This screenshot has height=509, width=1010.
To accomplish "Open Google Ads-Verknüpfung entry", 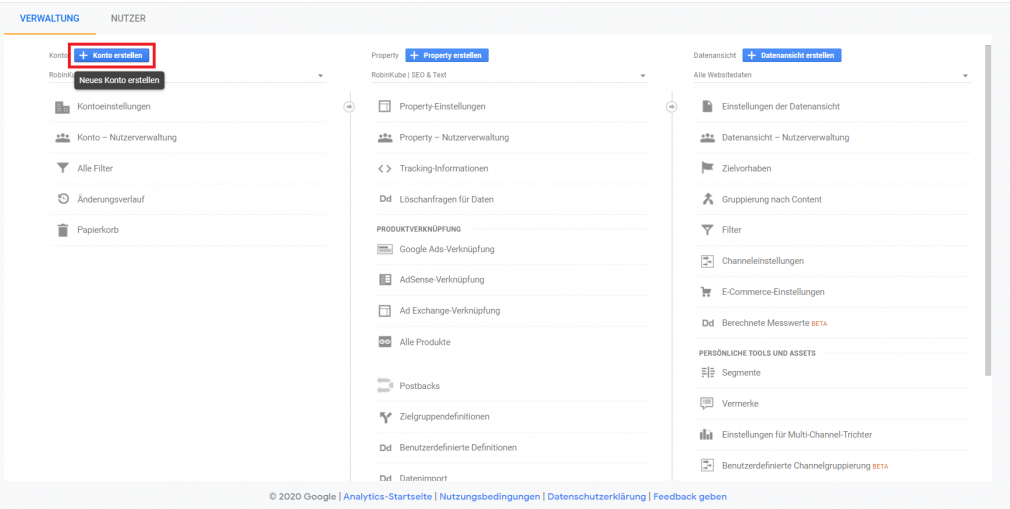I will coord(447,249).
